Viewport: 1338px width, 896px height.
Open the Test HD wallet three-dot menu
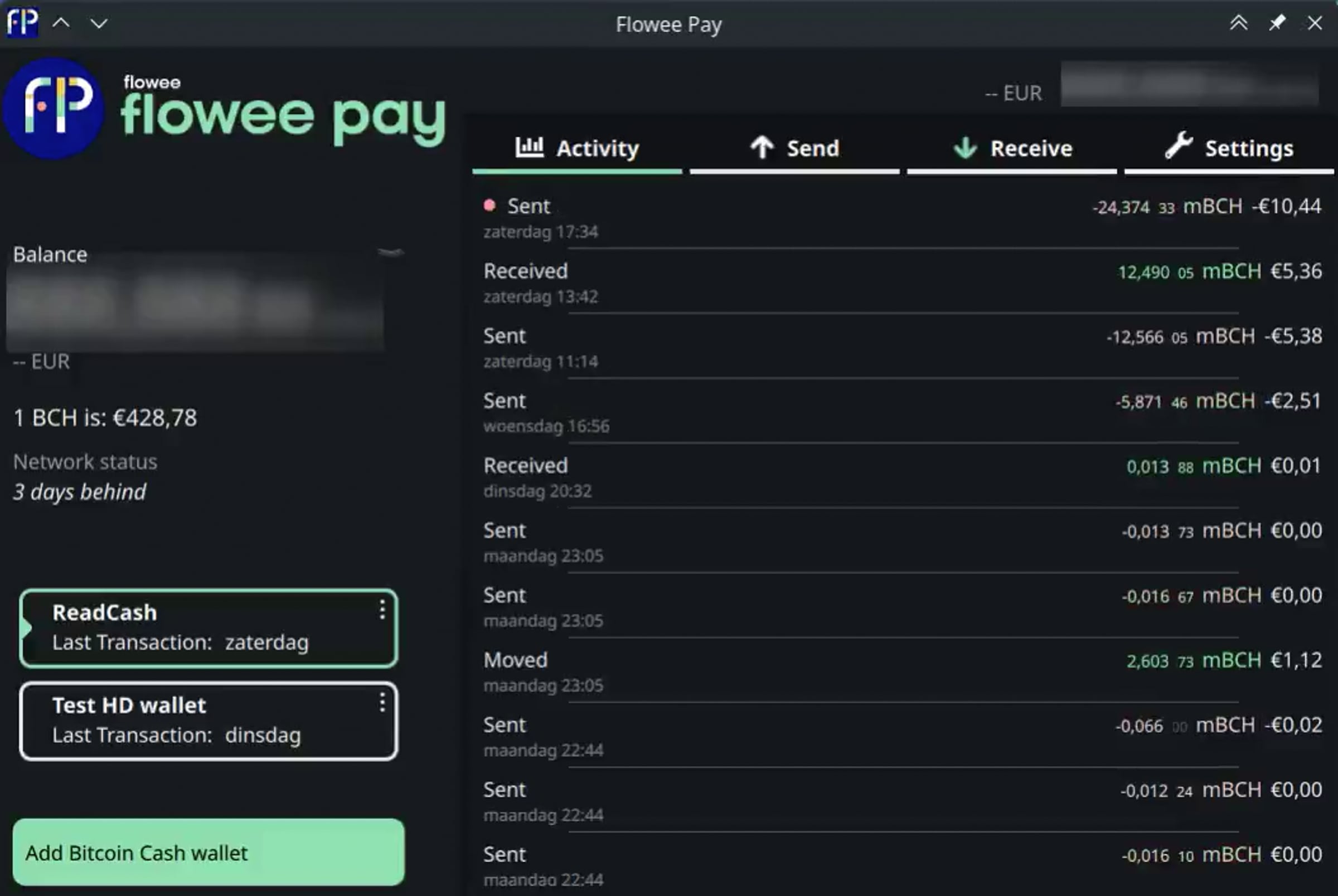382,703
